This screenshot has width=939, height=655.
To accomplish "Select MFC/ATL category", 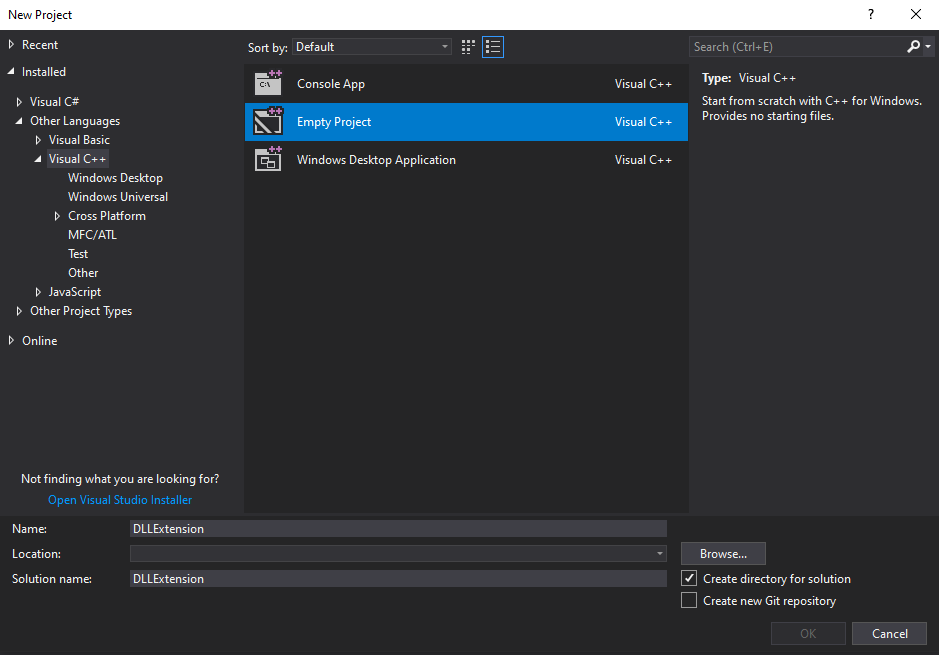I will 92,235.
